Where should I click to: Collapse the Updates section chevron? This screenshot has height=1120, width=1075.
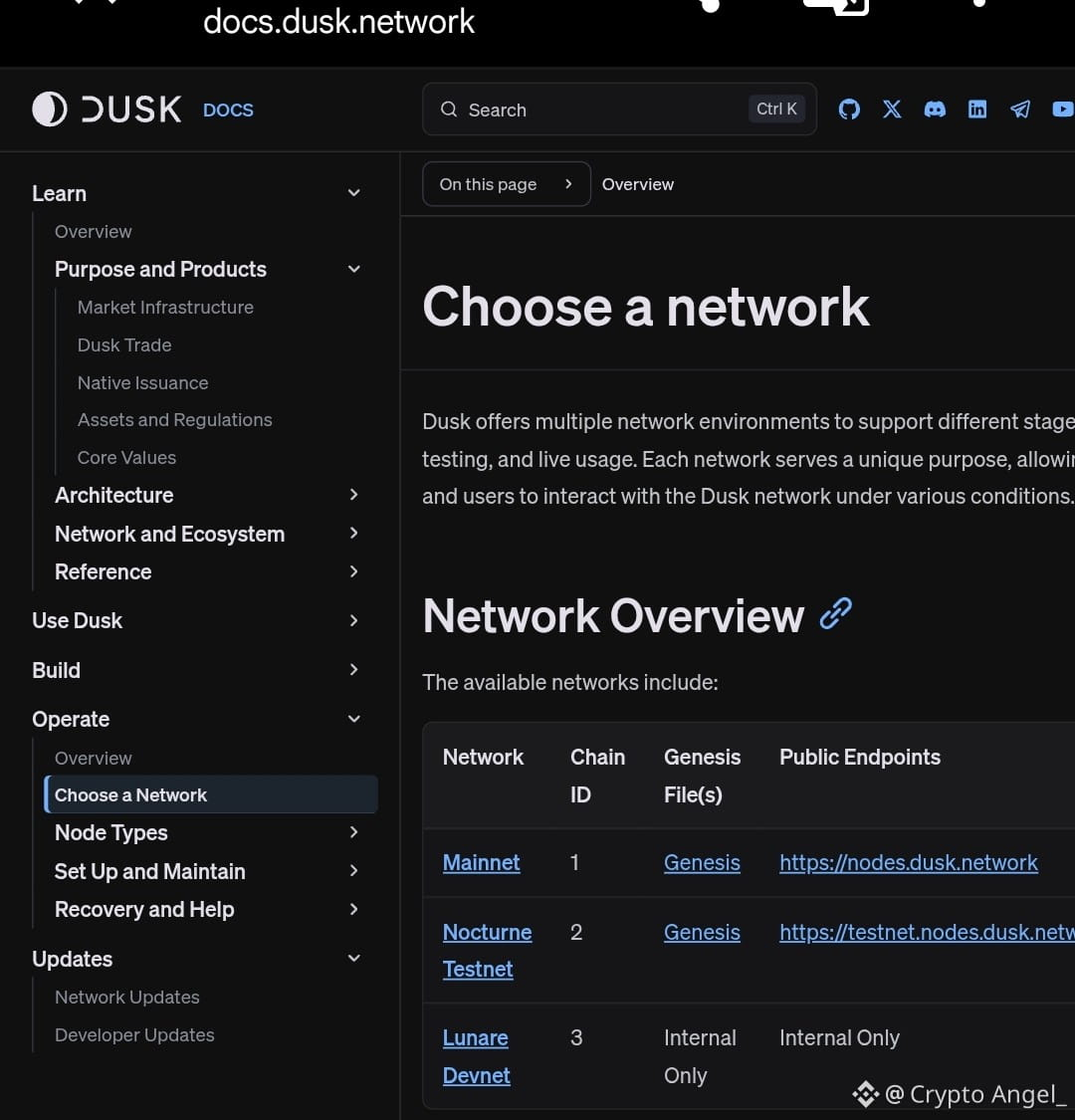point(353,958)
